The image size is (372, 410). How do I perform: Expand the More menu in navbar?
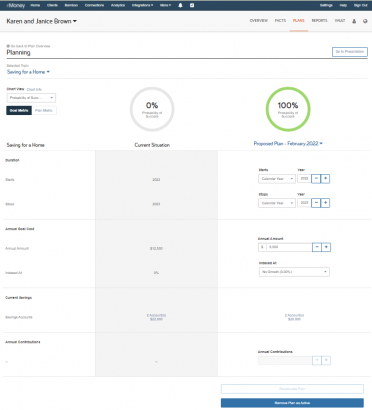click(165, 5)
